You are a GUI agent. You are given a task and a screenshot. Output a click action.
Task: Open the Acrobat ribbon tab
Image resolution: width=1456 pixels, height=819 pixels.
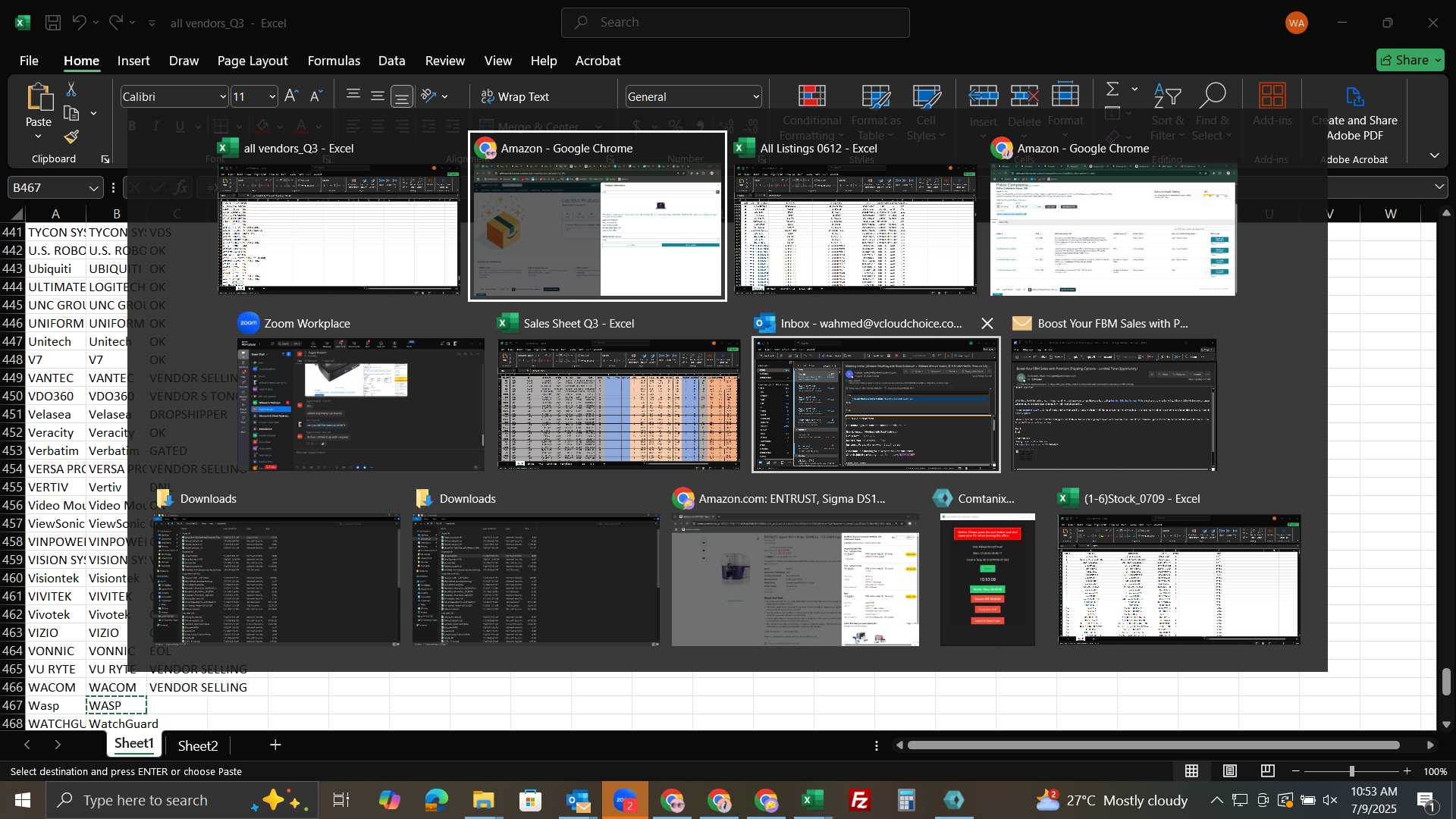(x=598, y=61)
